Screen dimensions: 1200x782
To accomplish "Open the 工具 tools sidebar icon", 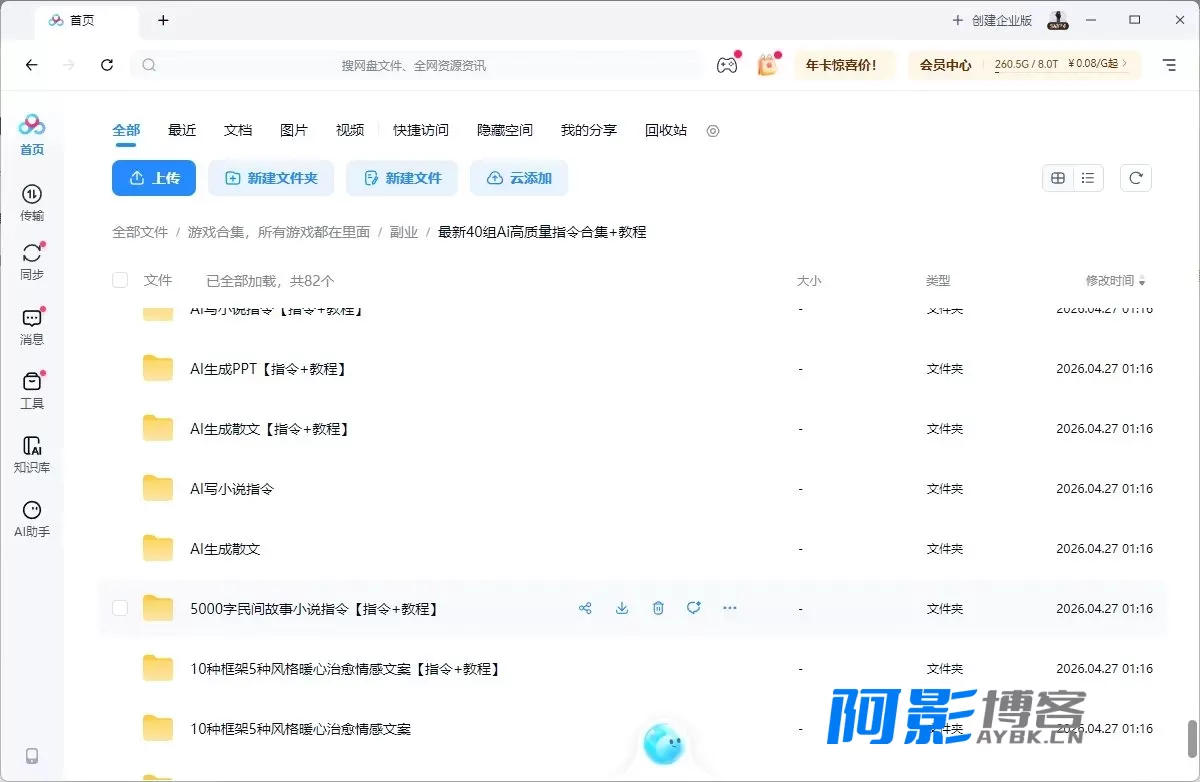I will [32, 391].
